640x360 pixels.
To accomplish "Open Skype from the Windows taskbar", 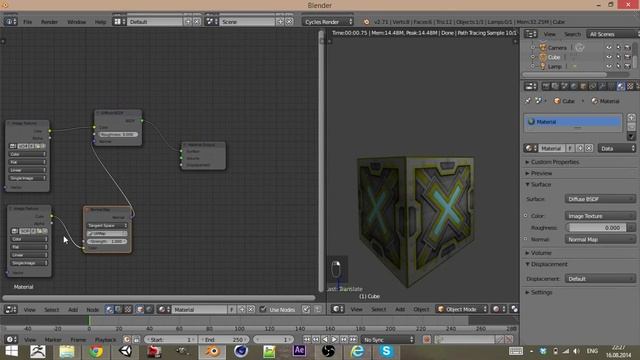I will tap(386, 351).
